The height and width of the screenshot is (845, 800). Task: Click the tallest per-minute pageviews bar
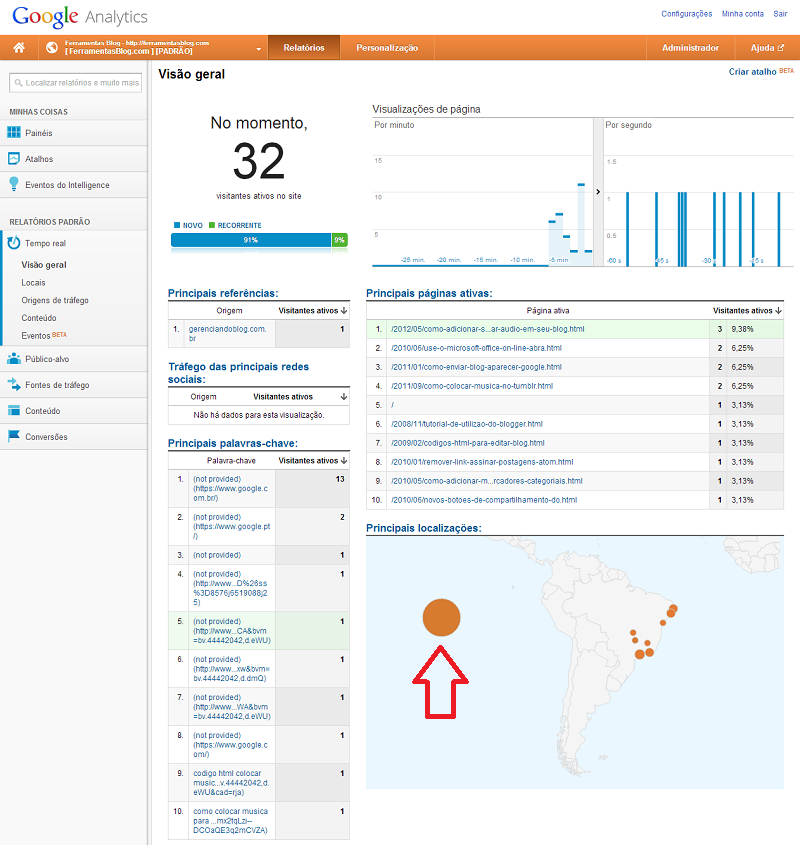coord(581,224)
